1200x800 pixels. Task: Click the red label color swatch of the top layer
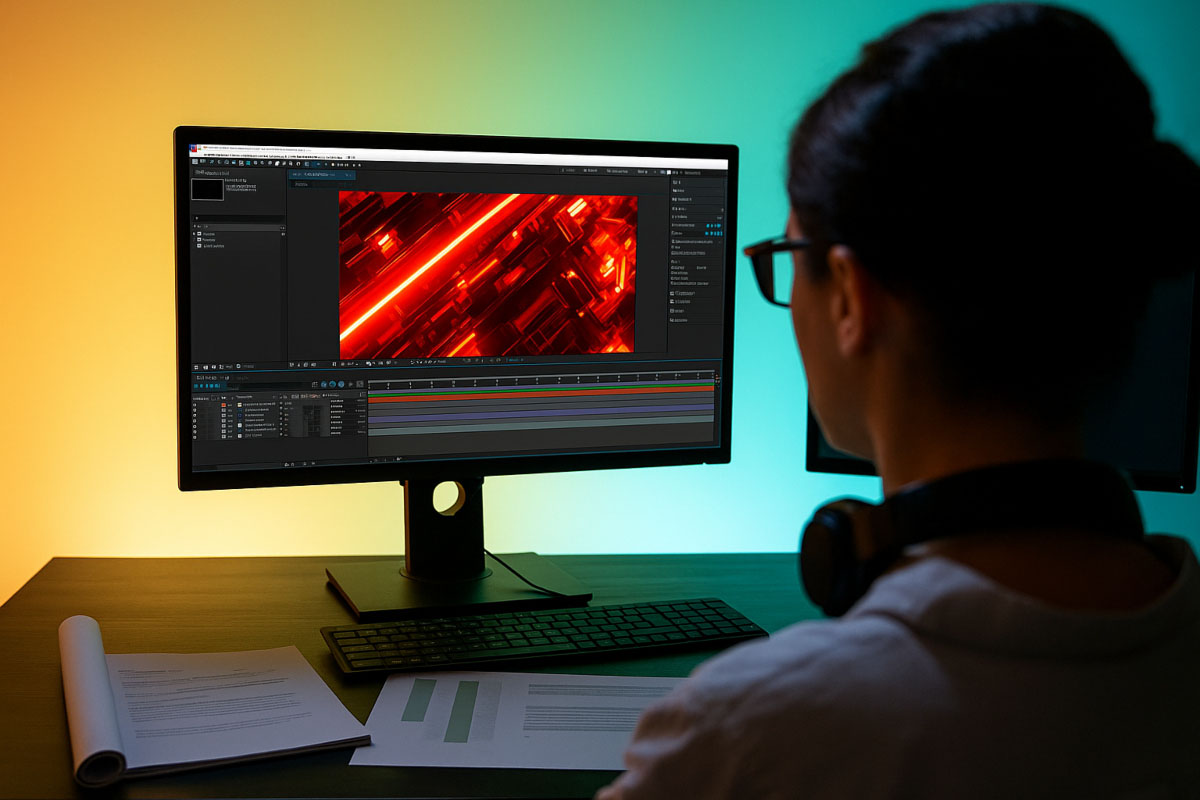[224, 404]
